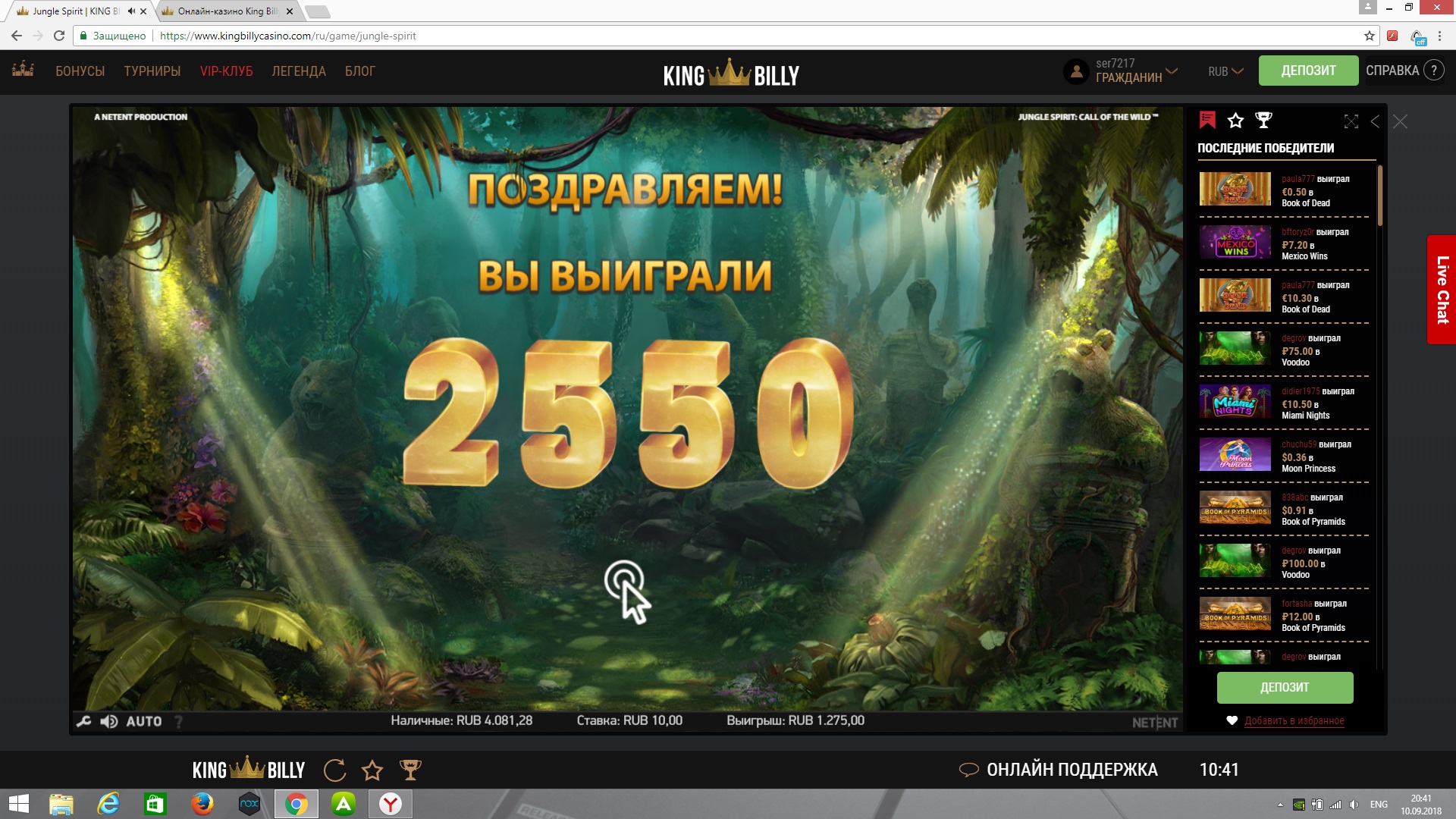Click the user avatar icon for ser7217

[1076, 71]
